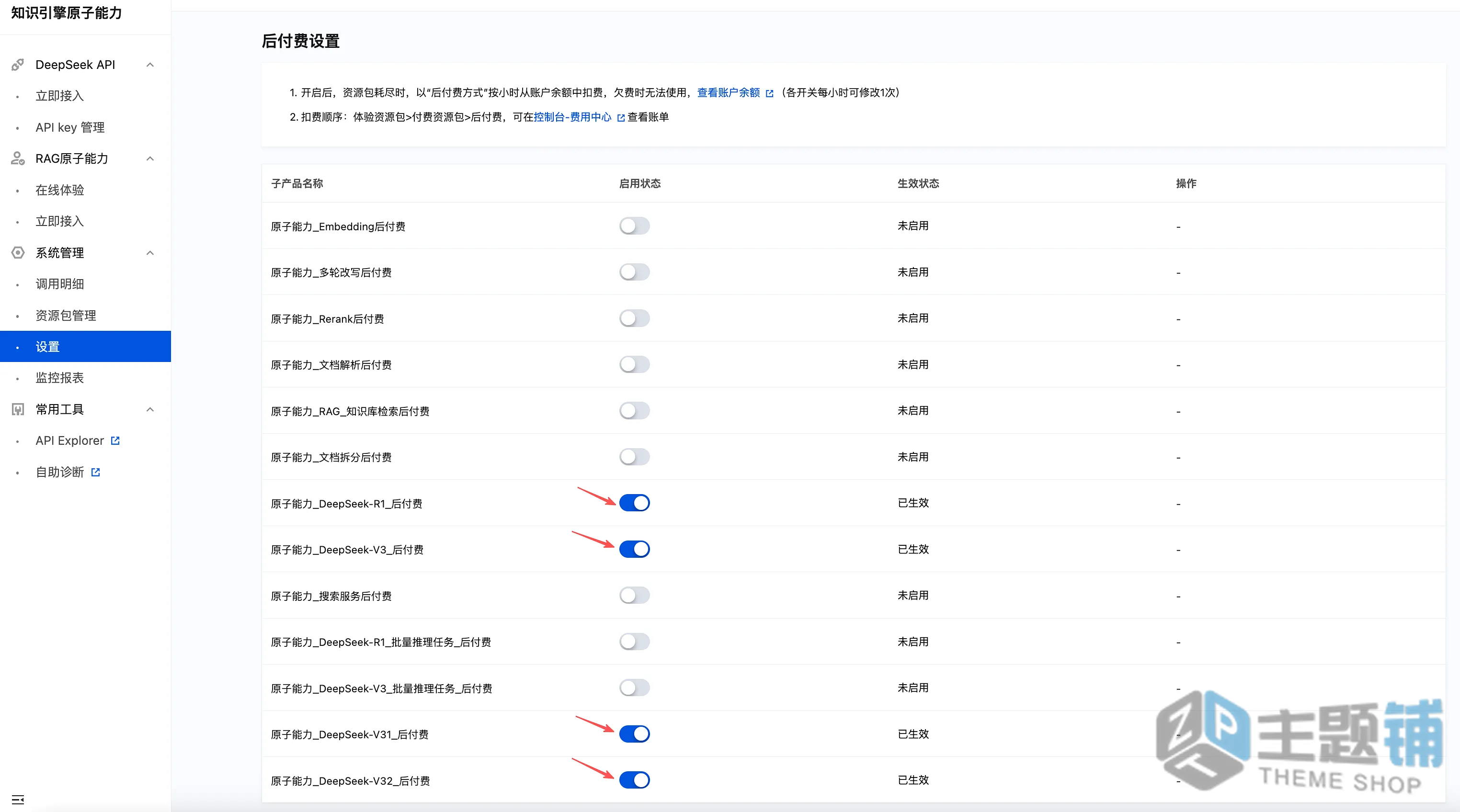
Task: Click 知识引擎原子能力 title in sidebar
Action: coord(66,12)
